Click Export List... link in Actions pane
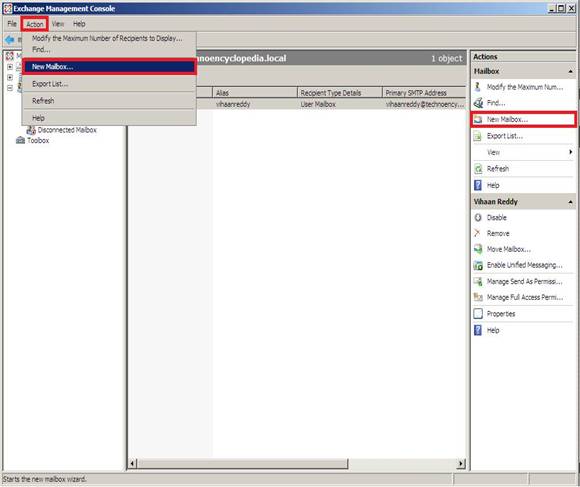The width and height of the screenshot is (580, 487). 505,136
